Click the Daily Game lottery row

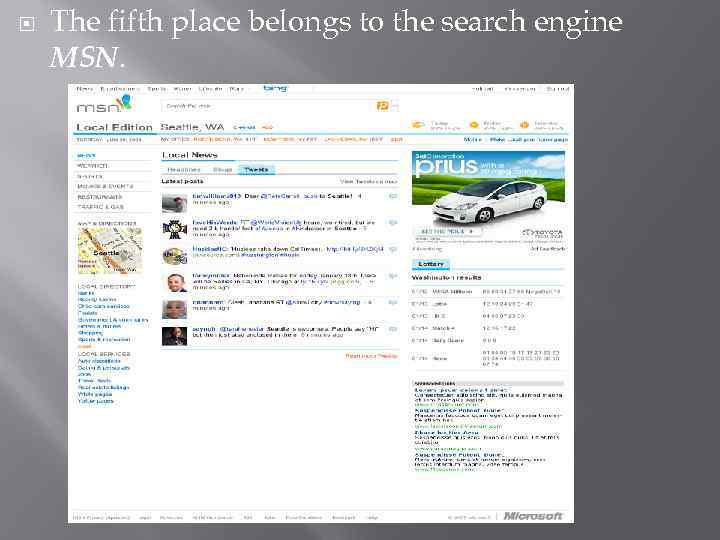[486, 341]
